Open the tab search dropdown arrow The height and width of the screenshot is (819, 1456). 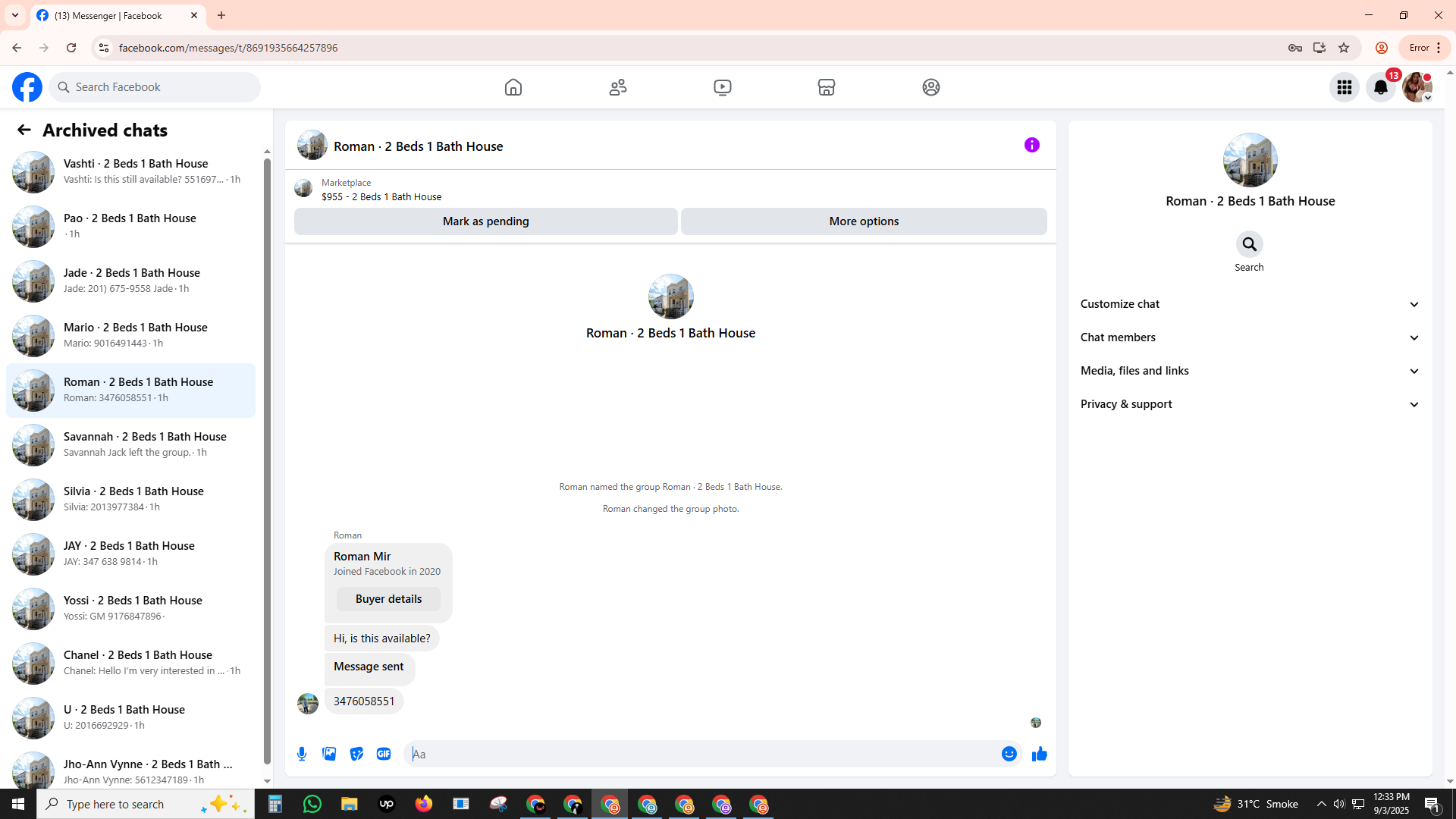(15, 15)
